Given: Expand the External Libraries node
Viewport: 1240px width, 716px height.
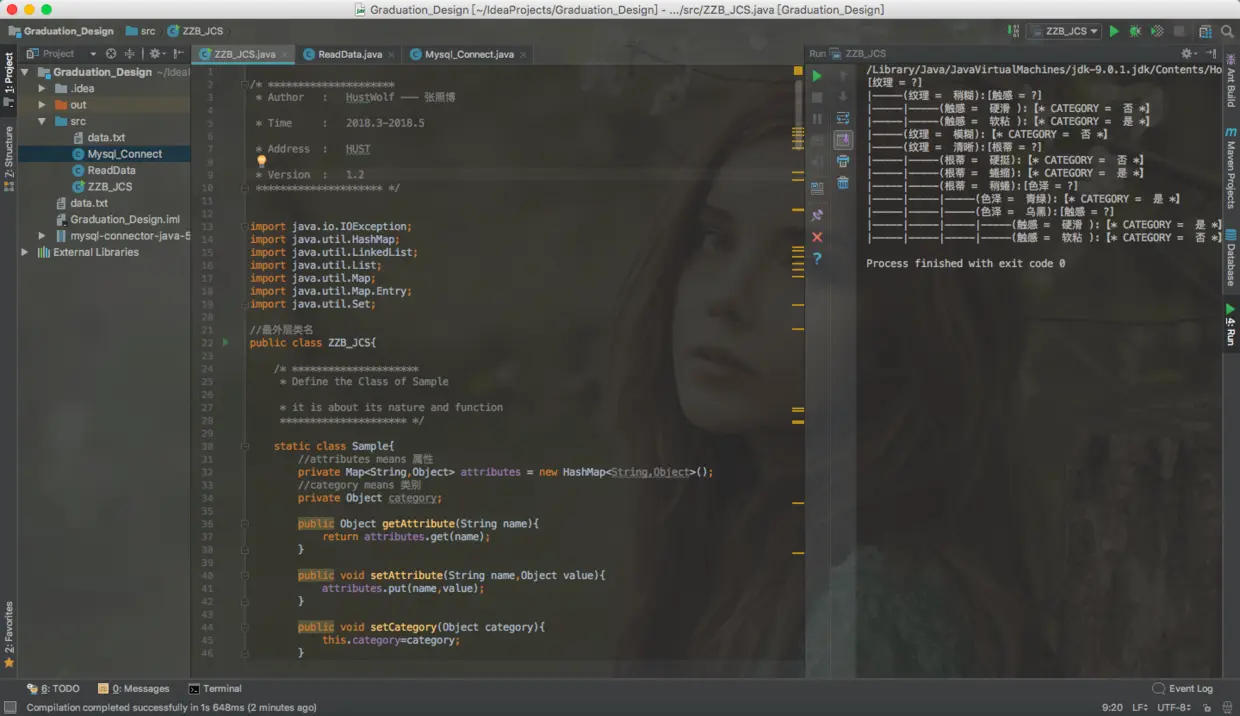Looking at the screenshot, I should pyautogui.click(x=25, y=252).
